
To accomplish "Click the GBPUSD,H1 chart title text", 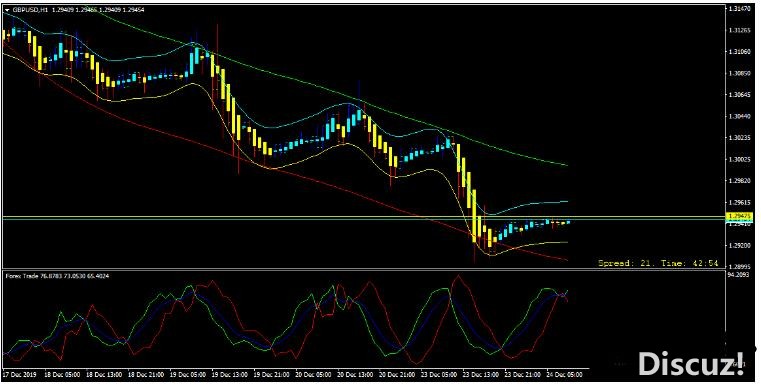I will (30, 10).
